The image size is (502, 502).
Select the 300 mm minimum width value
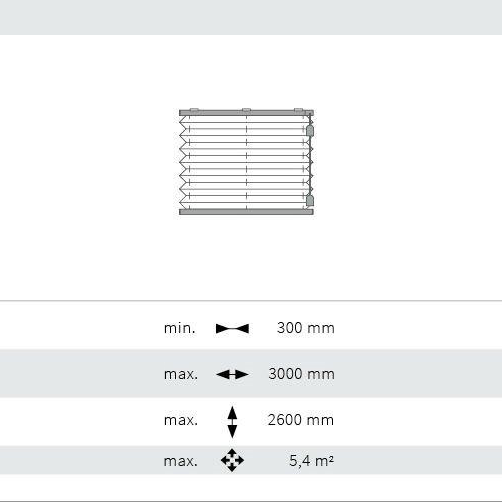point(306,328)
